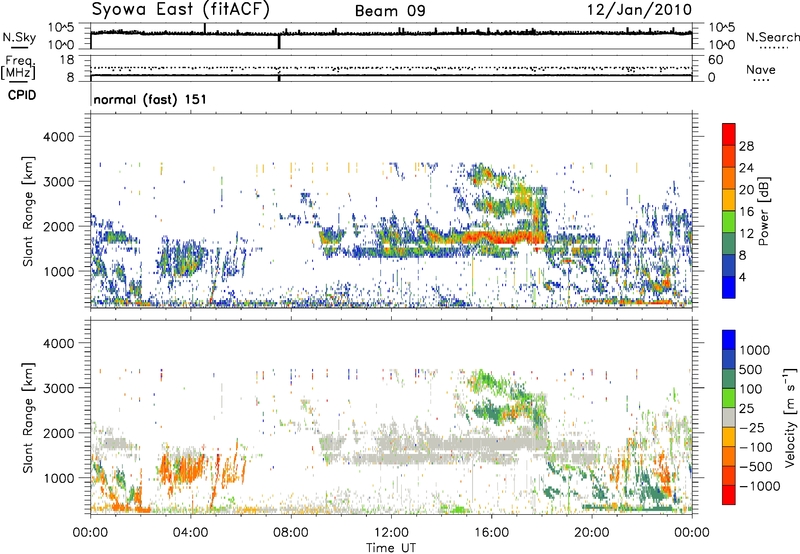The width and height of the screenshot is (800, 554).
Task: Select the '28' label on power scale
Action: tap(746, 146)
